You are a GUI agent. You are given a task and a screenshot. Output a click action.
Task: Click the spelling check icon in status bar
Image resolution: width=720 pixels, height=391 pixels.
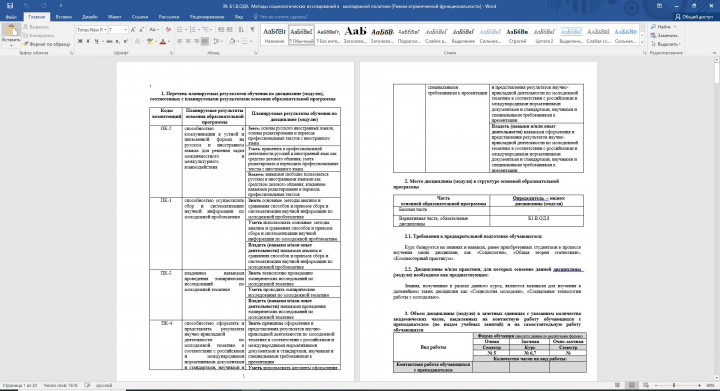87,385
